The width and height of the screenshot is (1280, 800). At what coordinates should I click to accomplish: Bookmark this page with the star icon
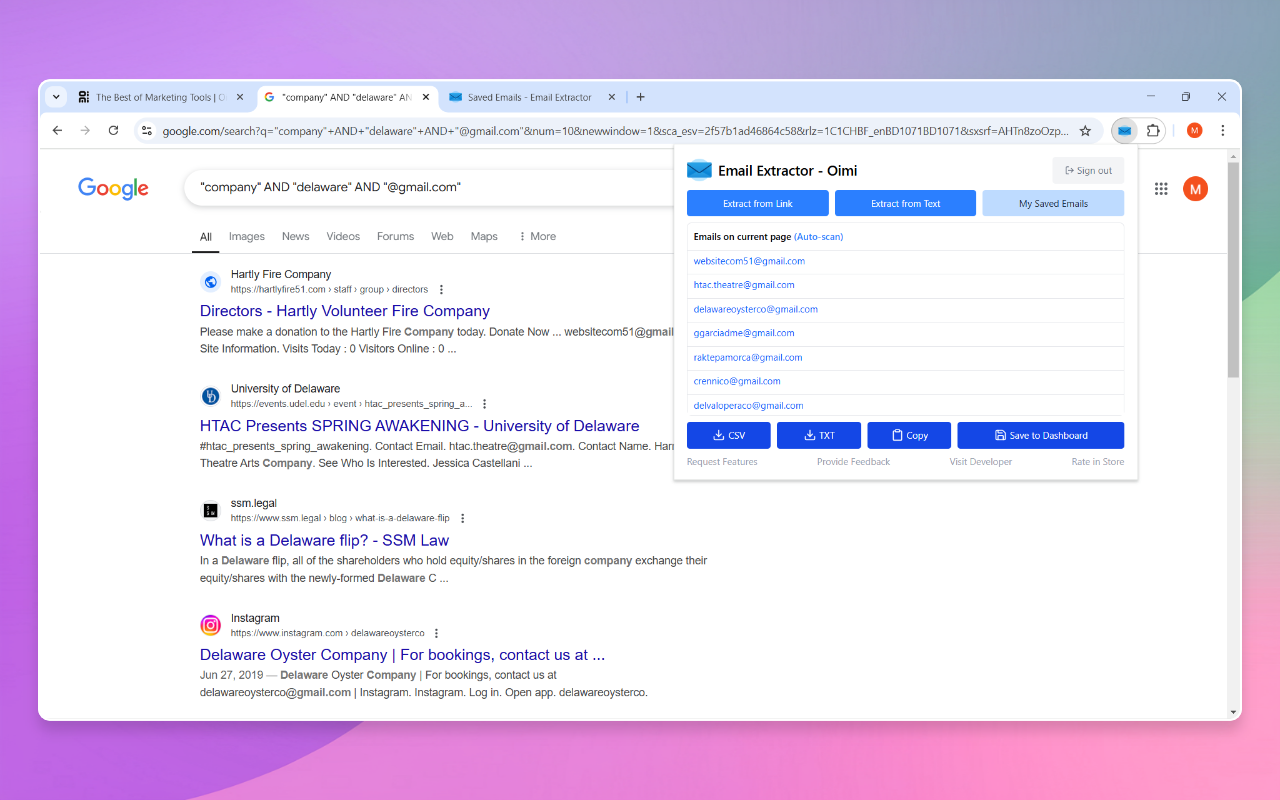tap(1085, 131)
